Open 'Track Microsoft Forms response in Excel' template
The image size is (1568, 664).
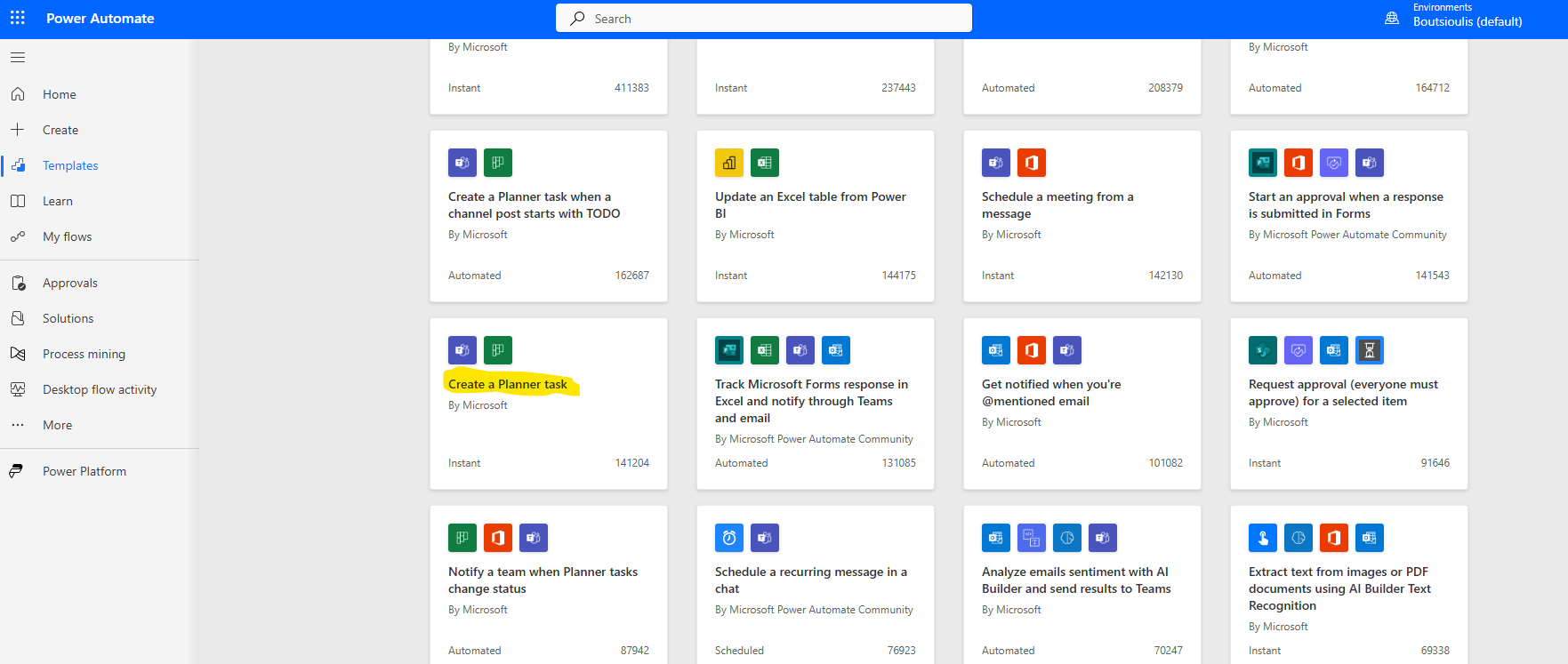point(811,401)
